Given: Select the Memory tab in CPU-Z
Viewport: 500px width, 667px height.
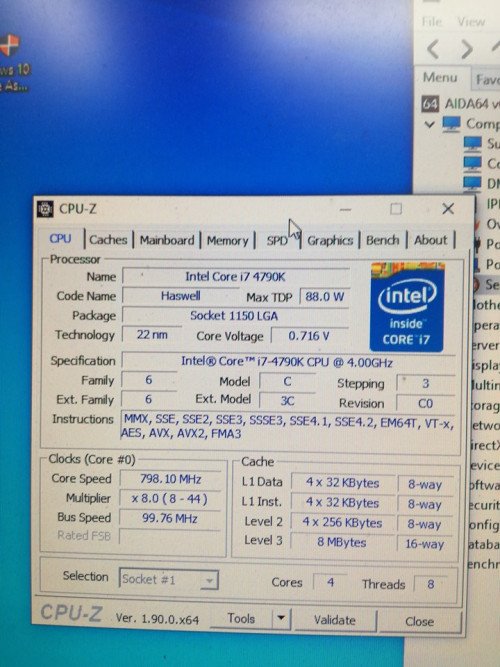Looking at the screenshot, I should 228,241.
